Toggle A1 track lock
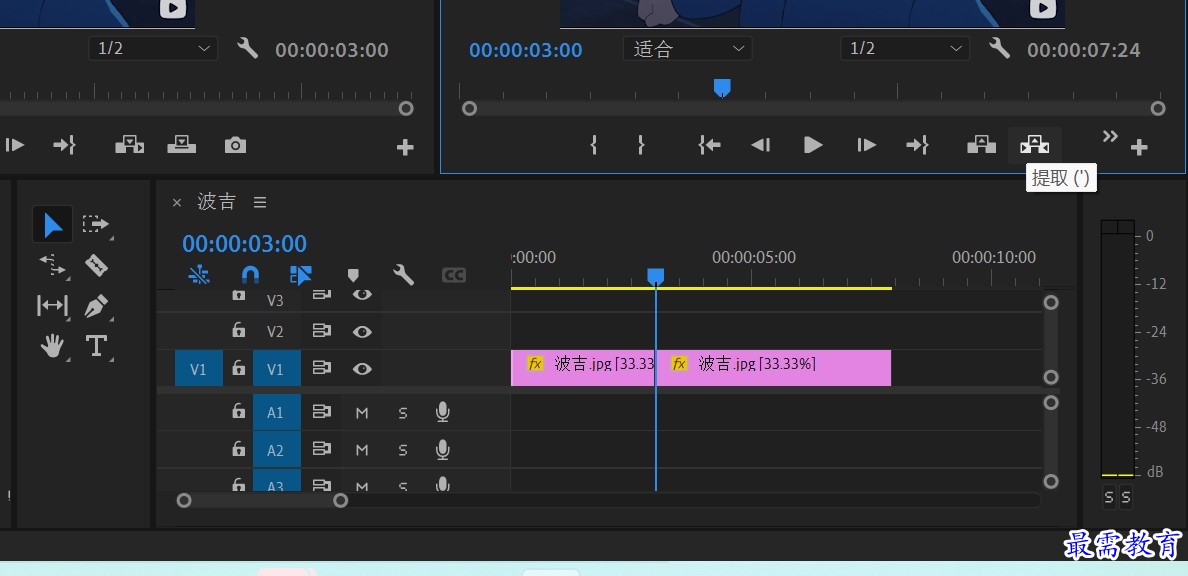This screenshot has height=576, width=1188. 239,411
